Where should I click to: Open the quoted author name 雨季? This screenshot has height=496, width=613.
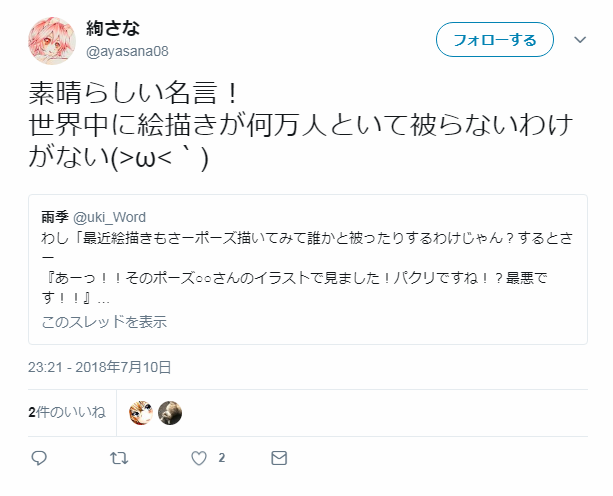(x=55, y=217)
